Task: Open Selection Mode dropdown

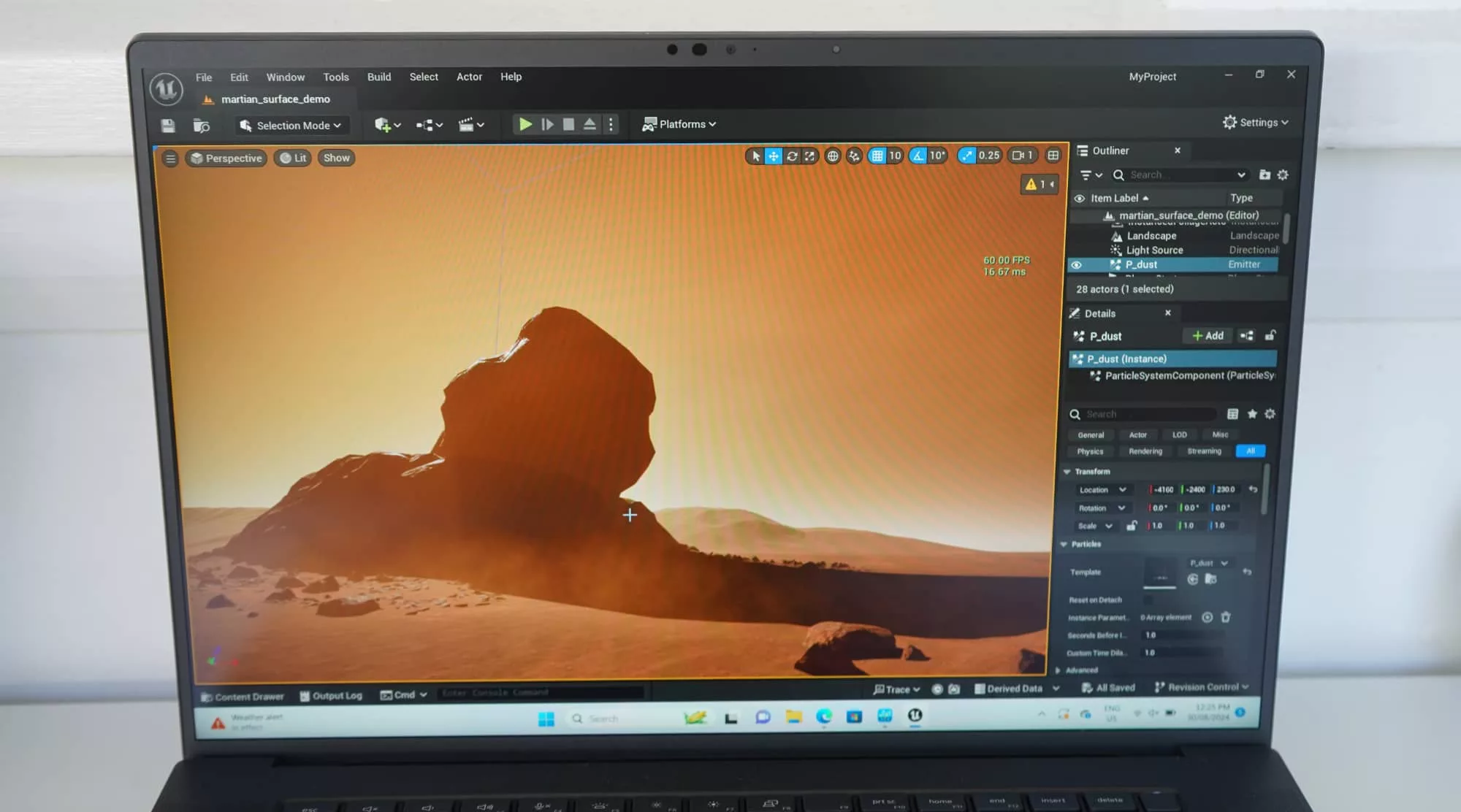Action: point(291,126)
